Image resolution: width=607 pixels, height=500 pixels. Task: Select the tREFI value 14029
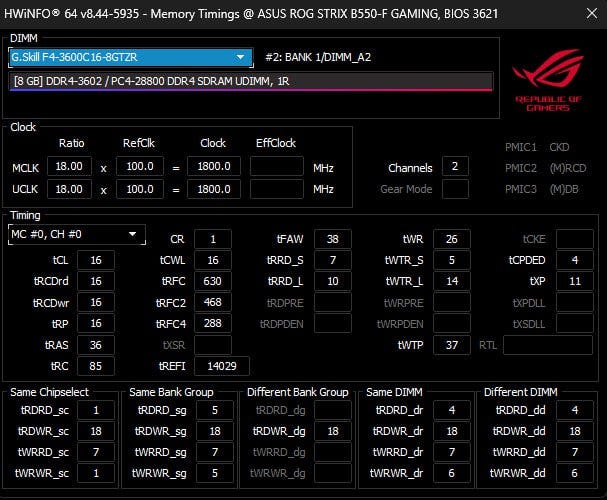click(222, 366)
